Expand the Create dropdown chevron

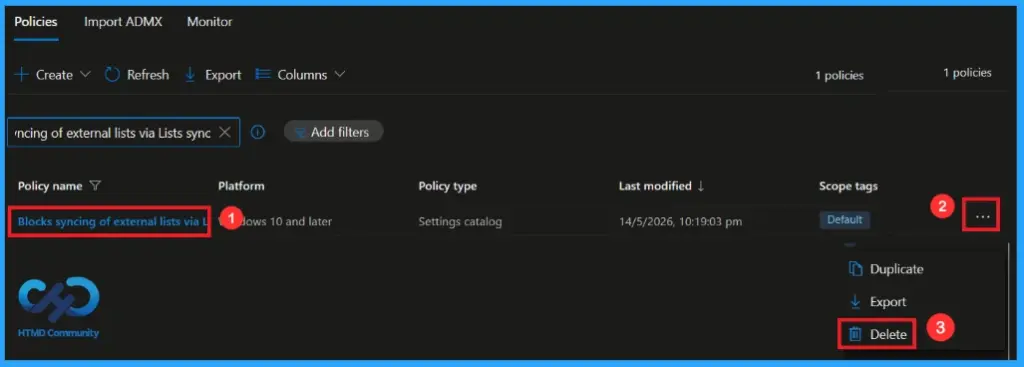point(85,74)
